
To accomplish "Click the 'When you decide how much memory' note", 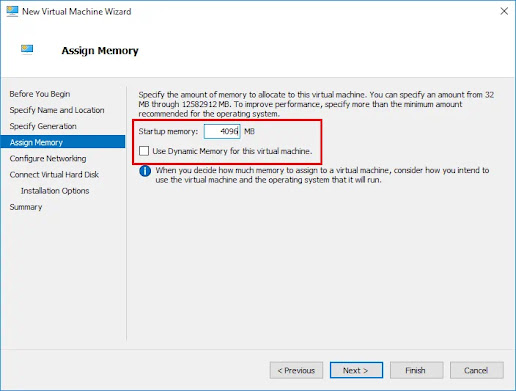I will (x=322, y=175).
